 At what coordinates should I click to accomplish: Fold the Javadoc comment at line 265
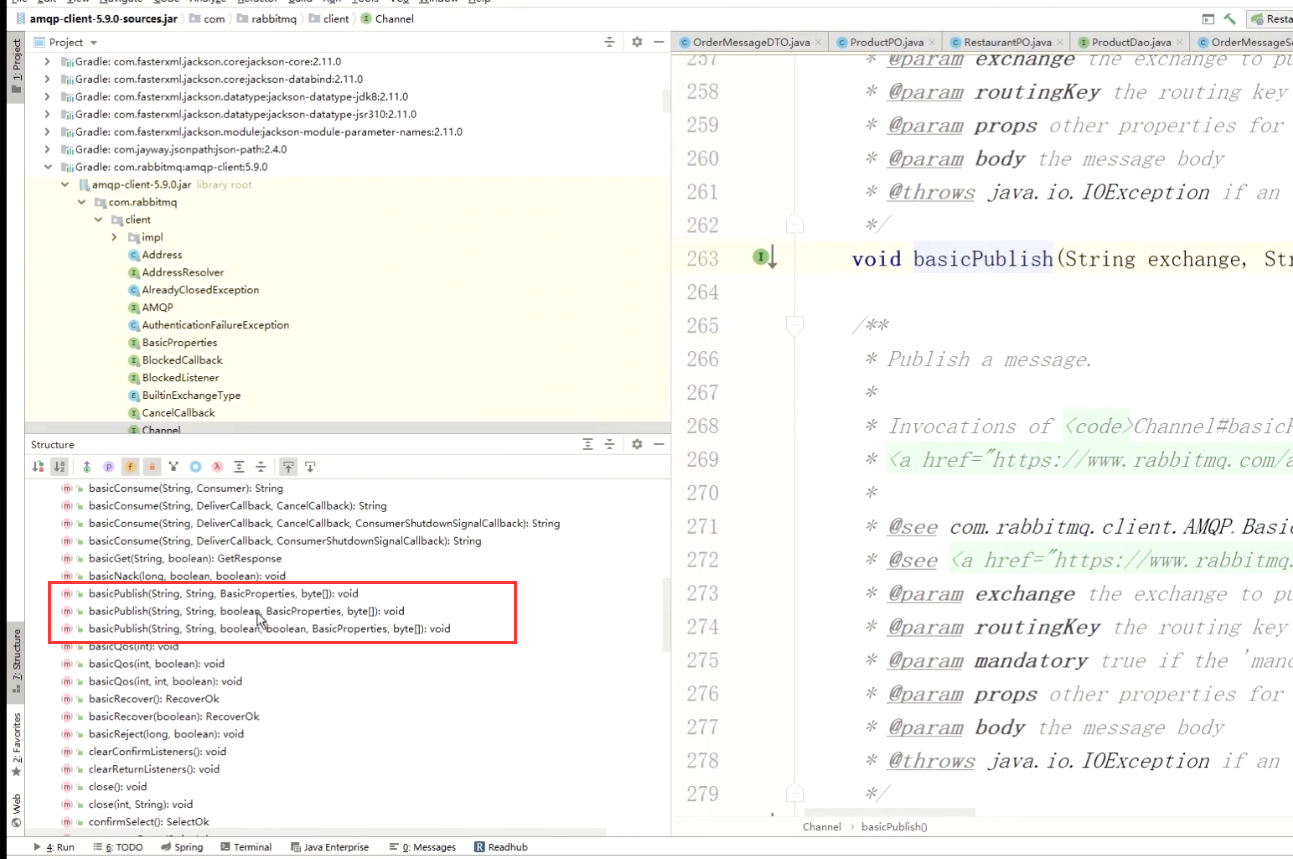(795, 325)
